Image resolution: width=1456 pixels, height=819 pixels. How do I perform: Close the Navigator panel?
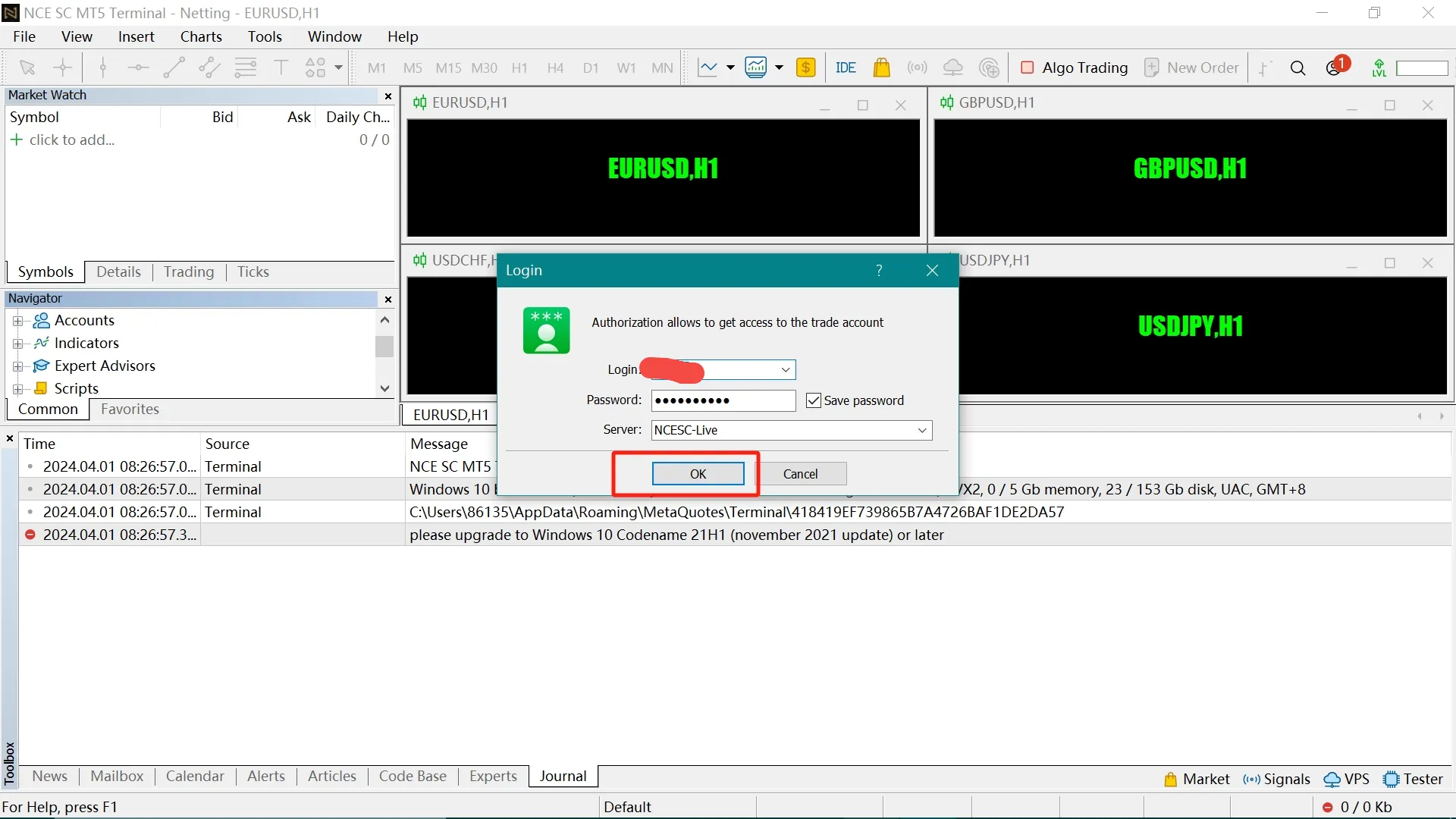tap(388, 300)
